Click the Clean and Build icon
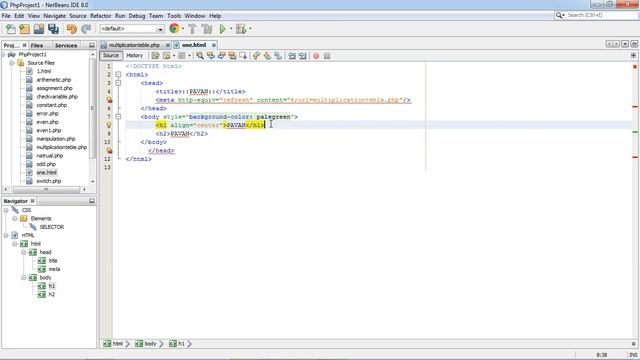This screenshot has height=360, width=640. click(207, 29)
